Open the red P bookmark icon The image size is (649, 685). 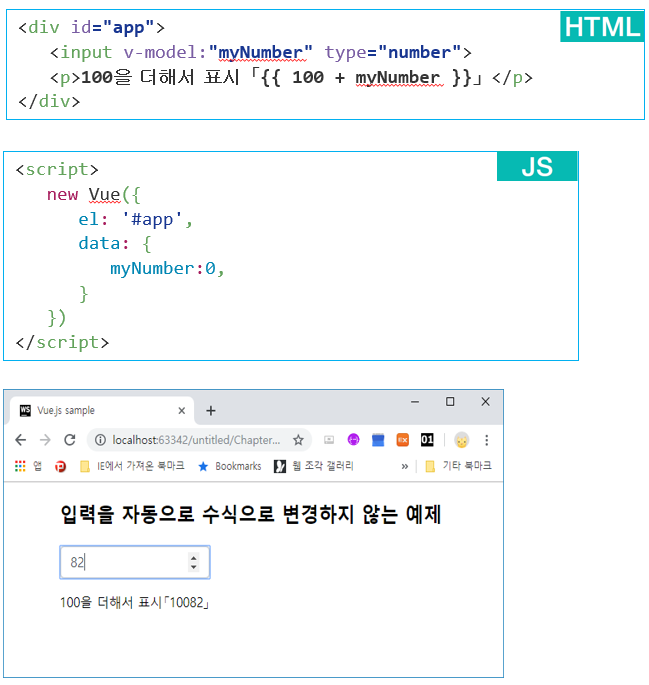(60, 467)
